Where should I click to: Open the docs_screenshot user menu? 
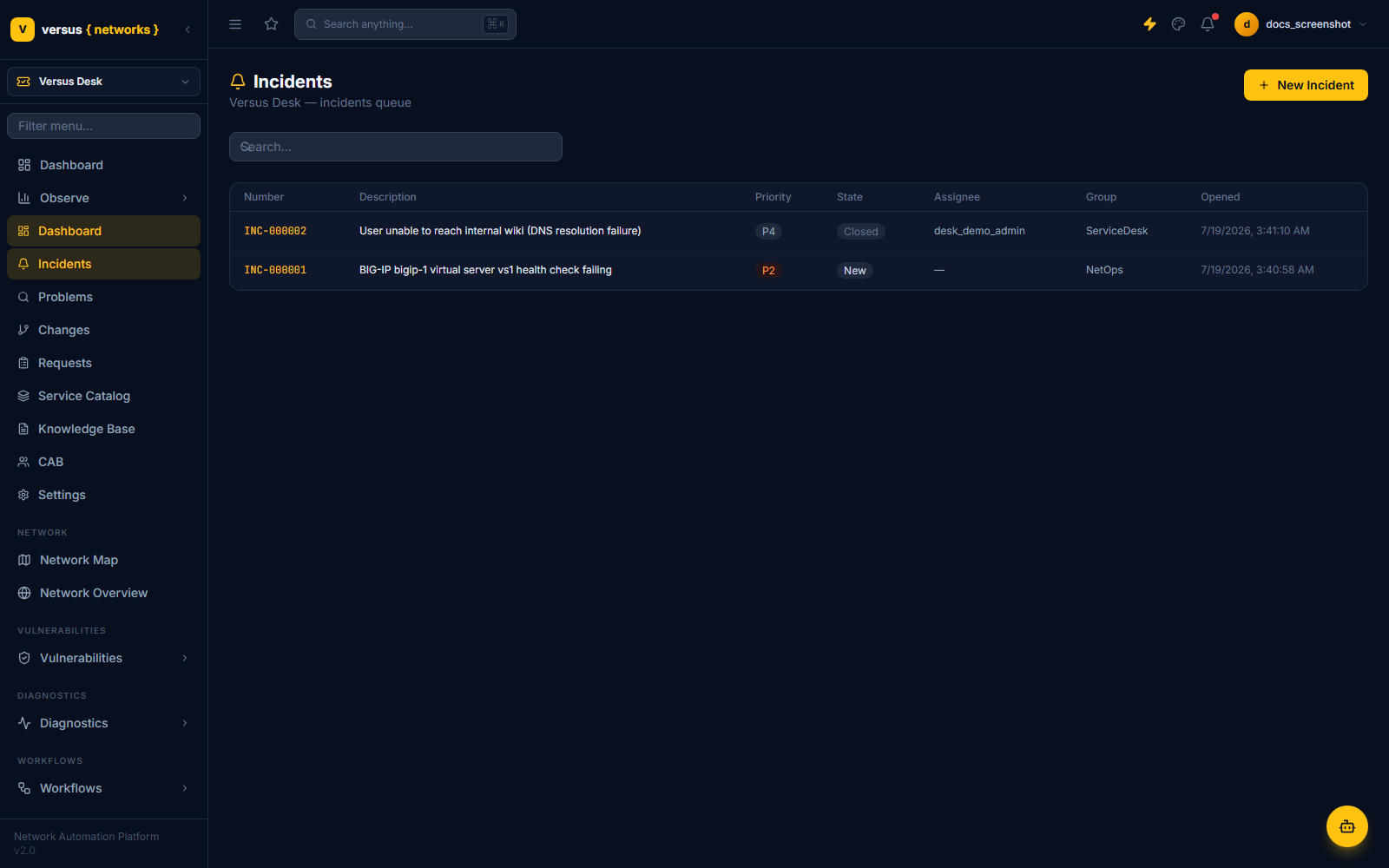coord(1301,24)
